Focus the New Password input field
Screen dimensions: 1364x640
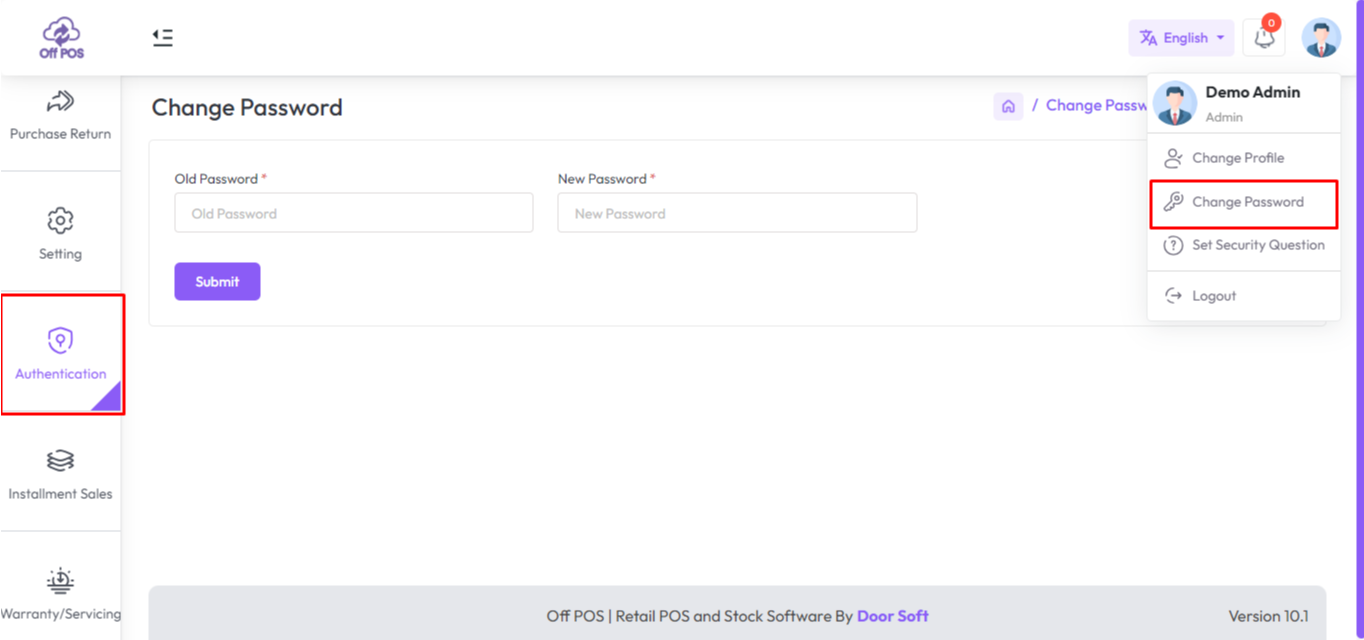[737, 213]
